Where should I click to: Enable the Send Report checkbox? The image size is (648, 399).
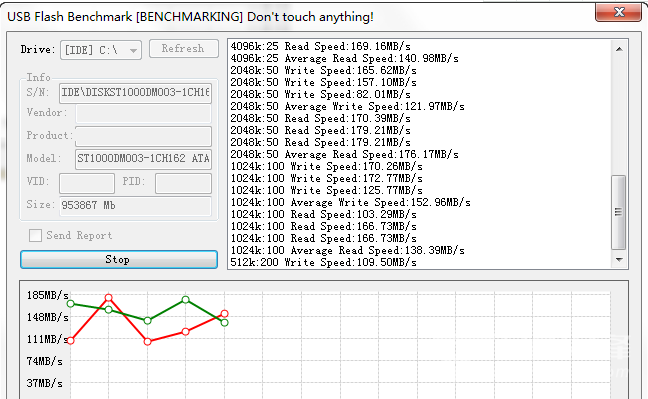[35, 235]
